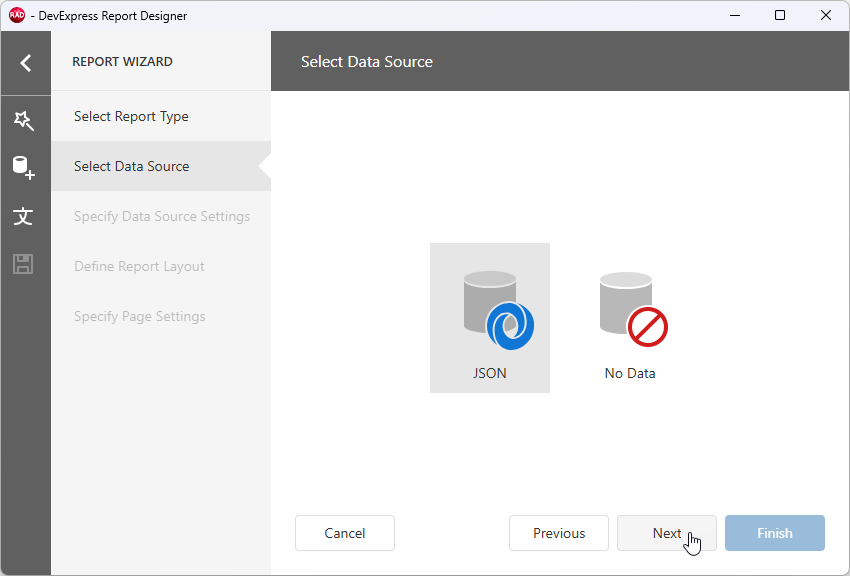Open the Localization tool in sidebar
This screenshot has width=850, height=576.
pyautogui.click(x=25, y=216)
